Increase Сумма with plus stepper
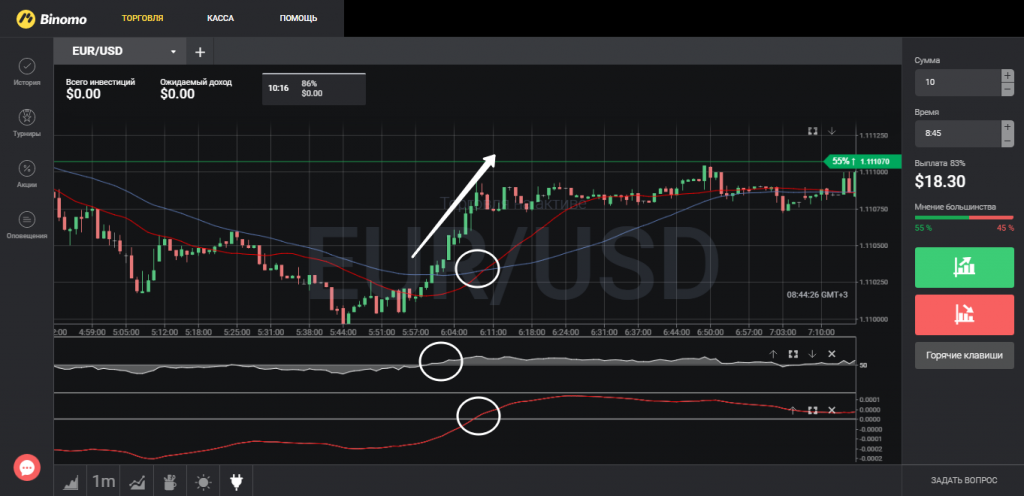1024x496 pixels. pyautogui.click(x=1007, y=76)
